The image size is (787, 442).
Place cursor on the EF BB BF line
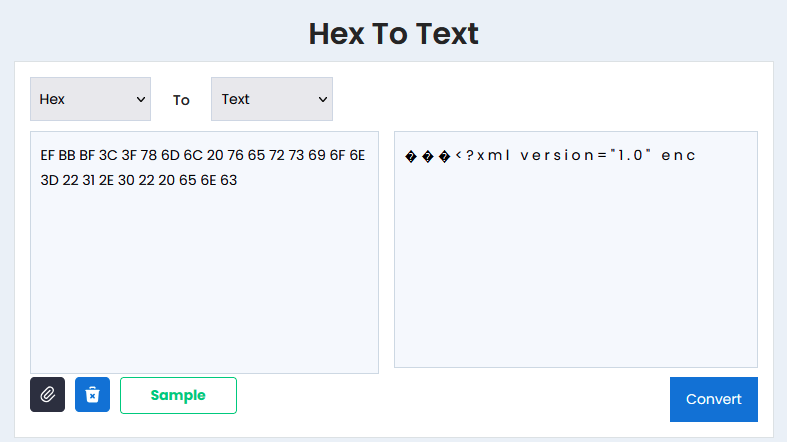[203, 156]
